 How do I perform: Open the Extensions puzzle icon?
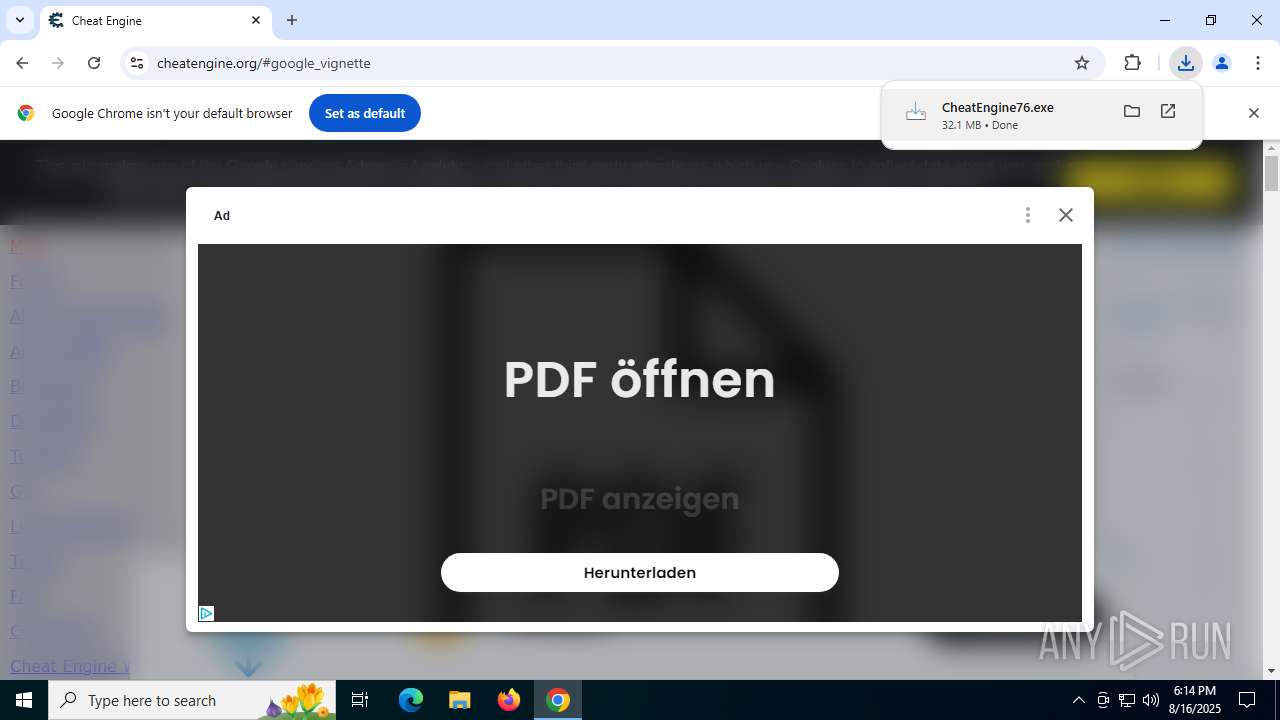coord(1133,63)
